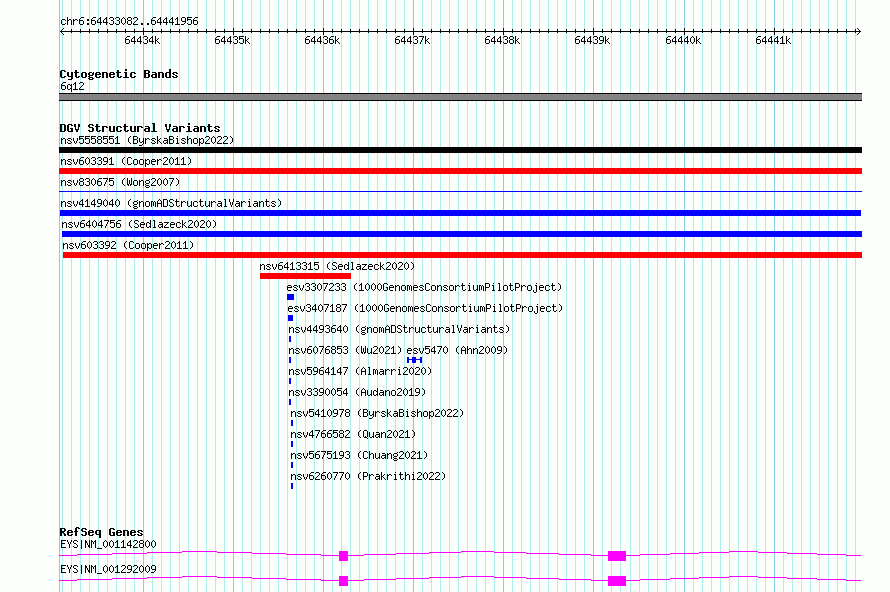
Task: Open nsv4493640 (gnomADStructuralVariants) label
Action: (x=399, y=329)
